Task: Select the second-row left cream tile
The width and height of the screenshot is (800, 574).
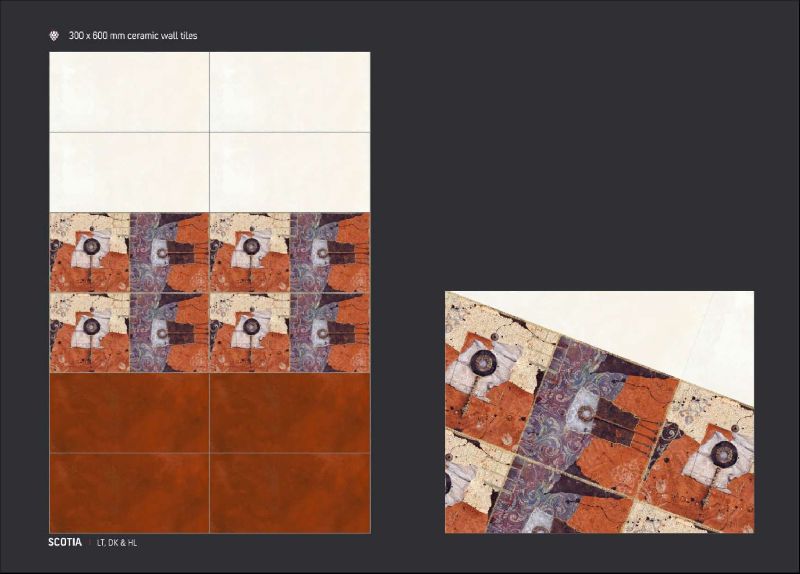Action: 129,172
